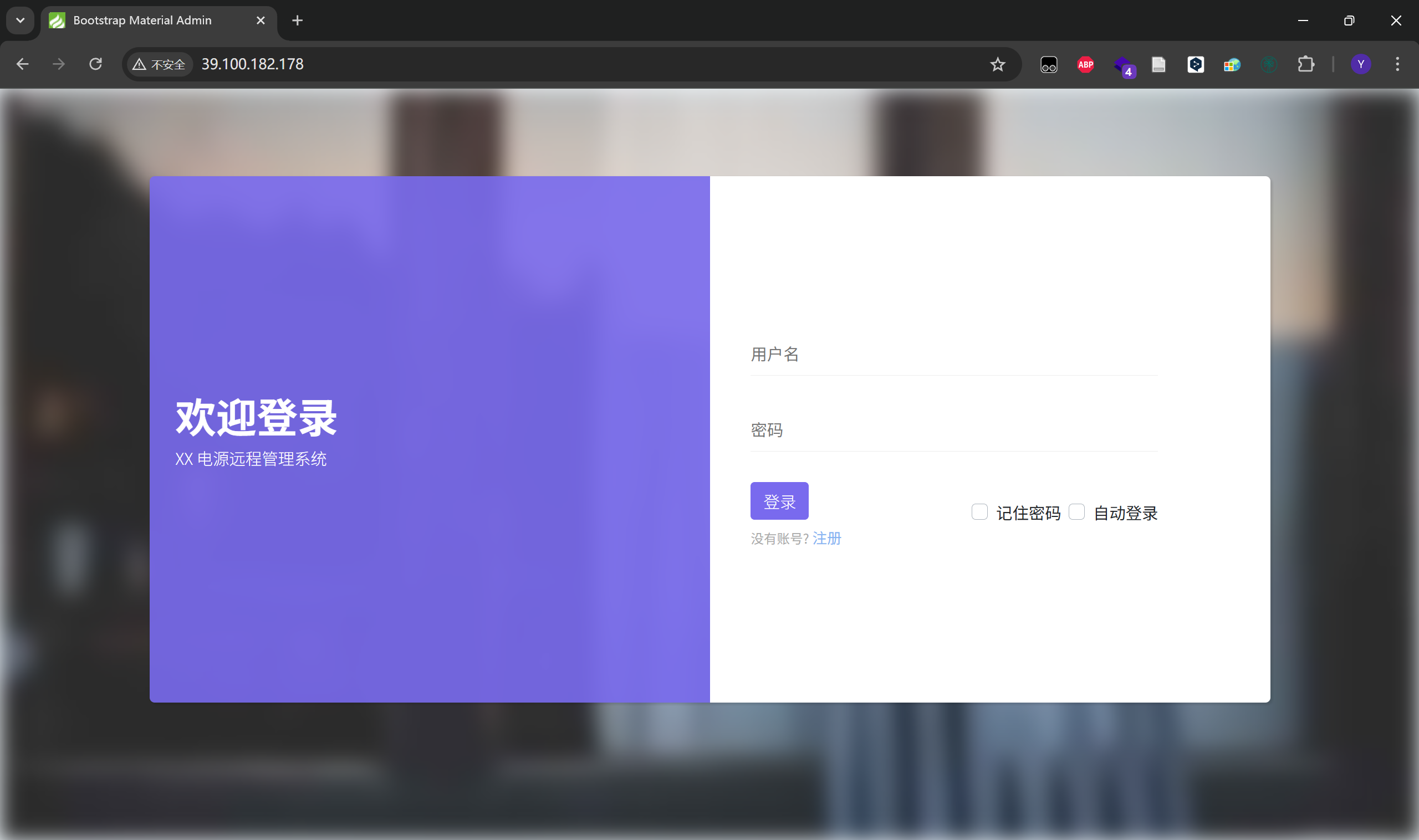This screenshot has width=1419, height=840.
Task: Follow the 注册 register link
Action: pos(826,539)
